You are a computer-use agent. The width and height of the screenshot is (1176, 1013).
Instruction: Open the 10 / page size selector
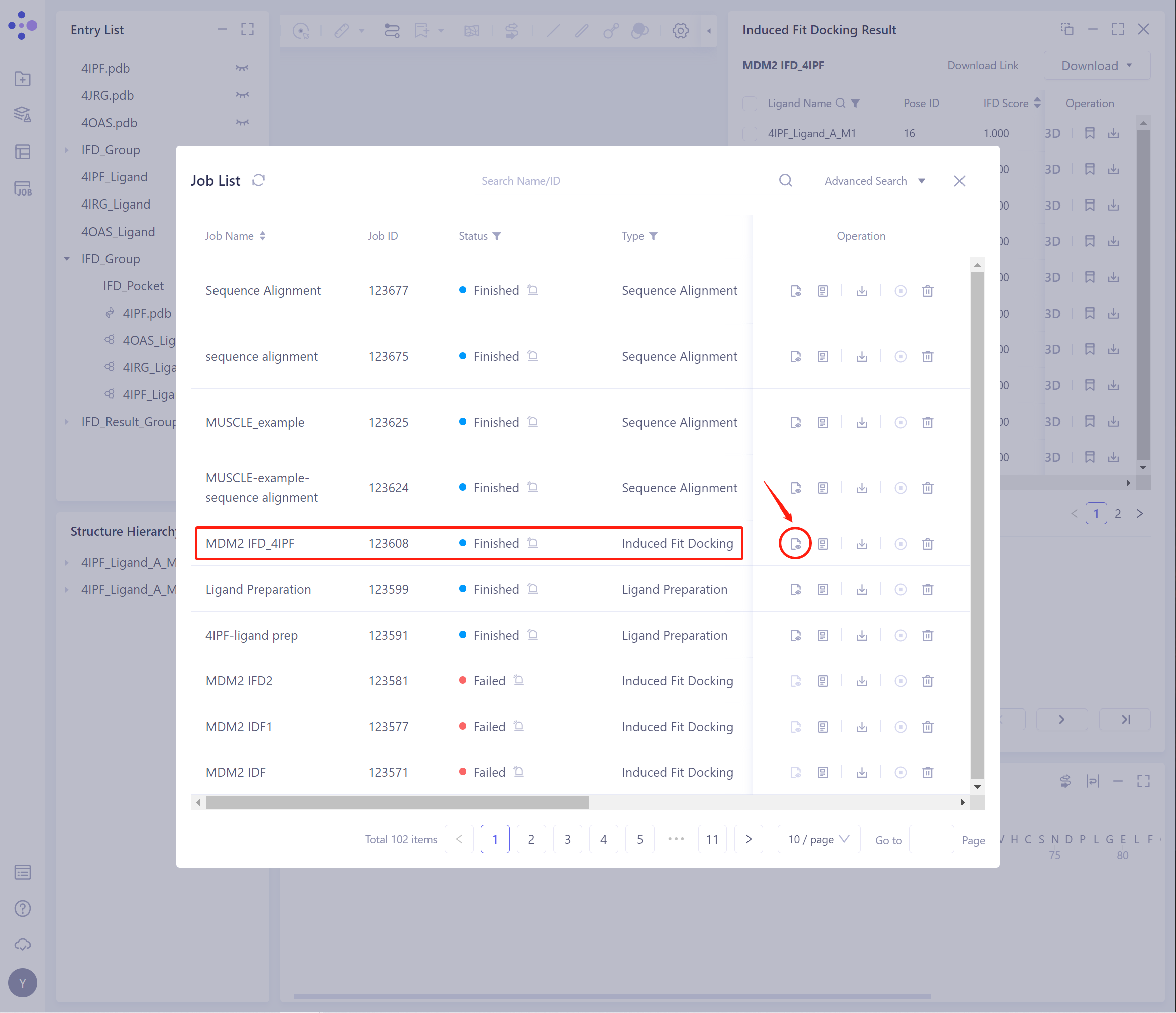click(x=818, y=839)
